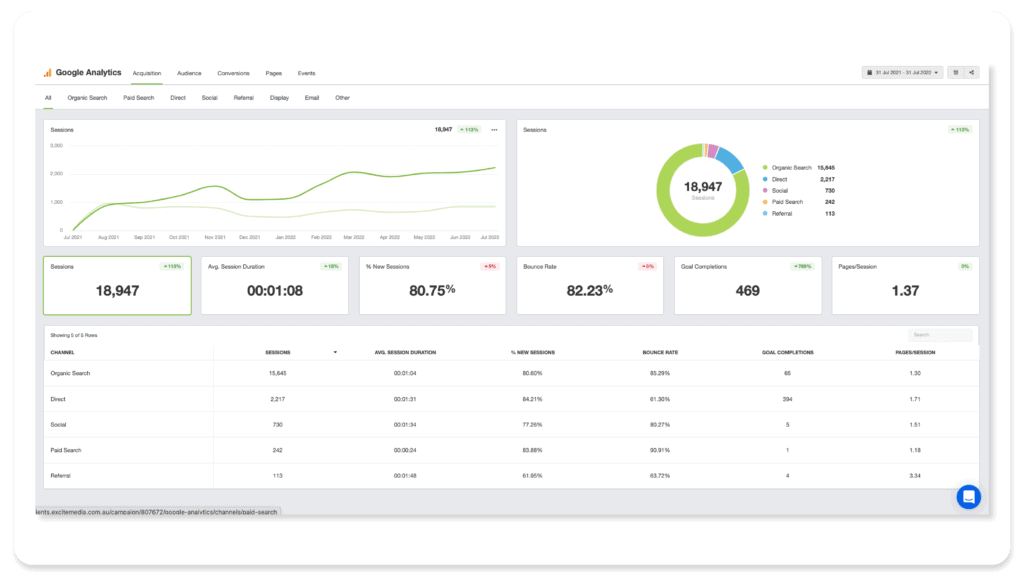Select the Avg. Session Duration card
Viewport: 1024px width, 576px height.
(274, 285)
